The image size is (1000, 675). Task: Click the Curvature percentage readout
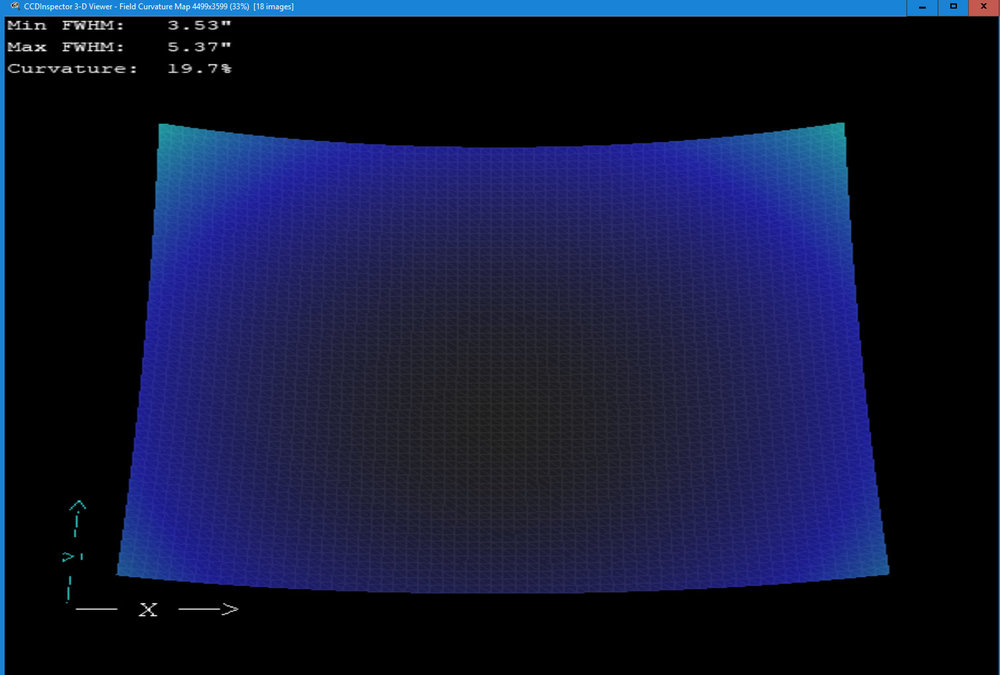(200, 68)
